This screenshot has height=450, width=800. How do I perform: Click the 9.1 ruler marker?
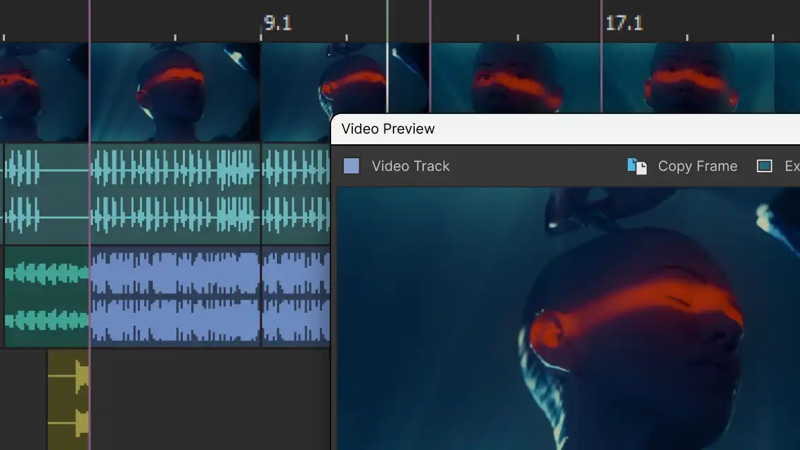tap(278, 23)
